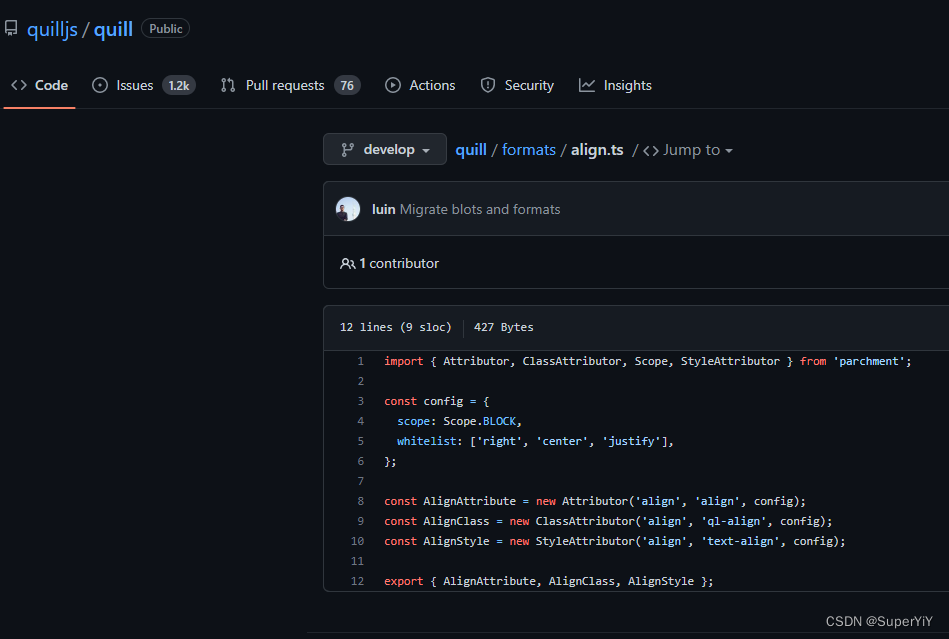The image size is (949, 639).
Task: Click the 76 pull requests count badge
Action: pyautogui.click(x=347, y=85)
